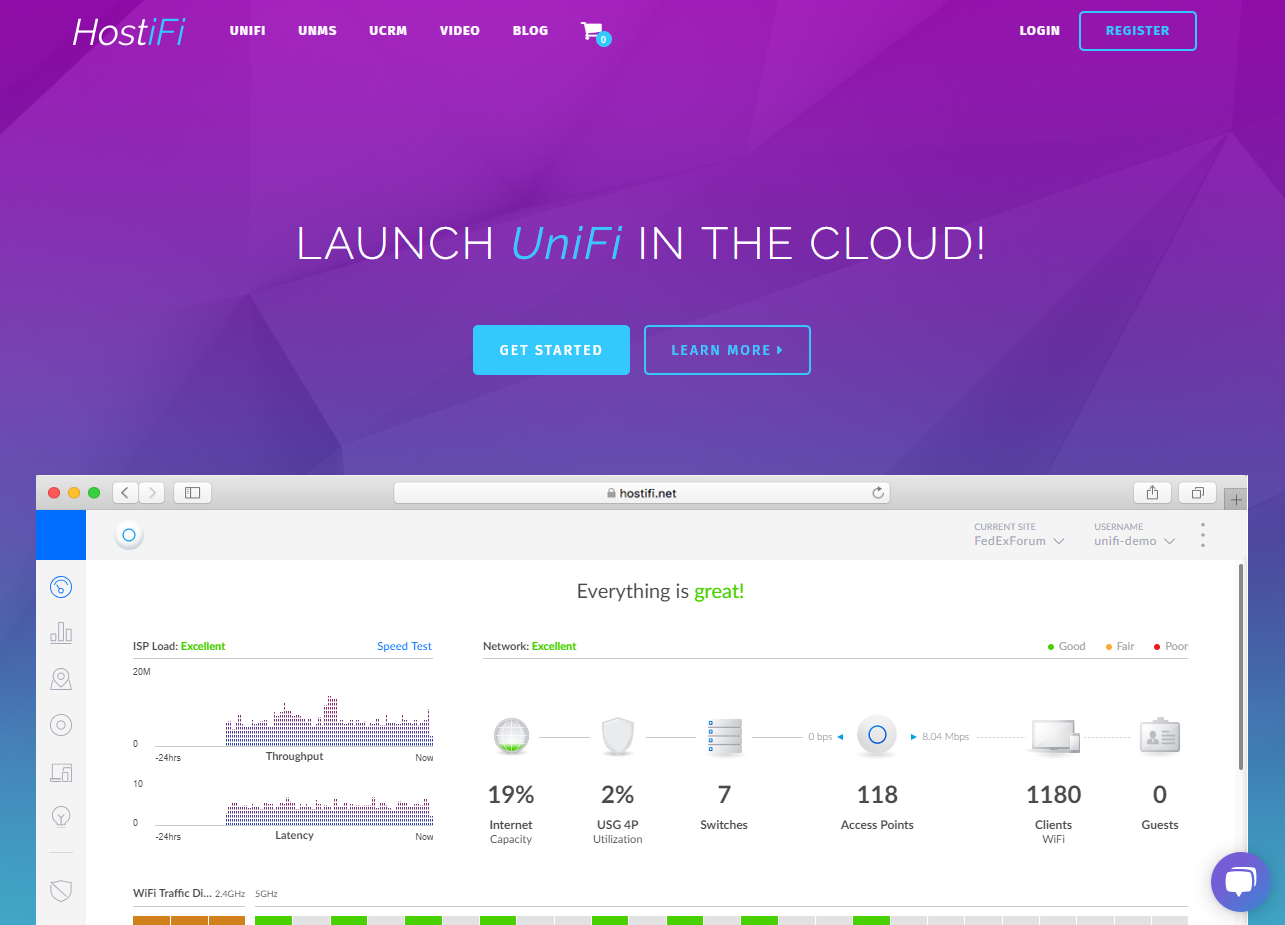Open the UNMS menu item
1285x925 pixels.
coord(317,31)
